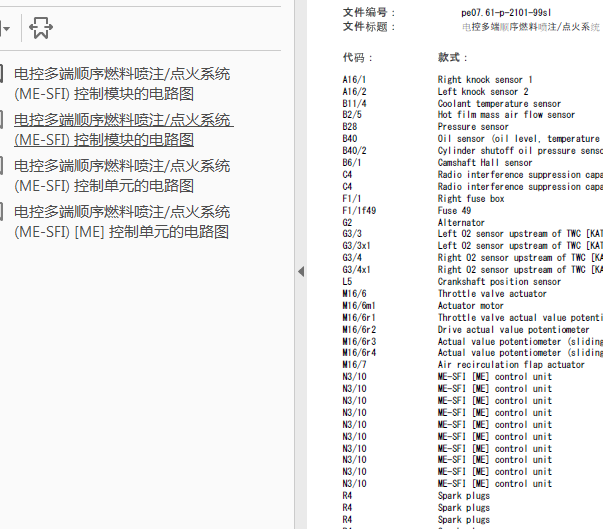Collapse the bookmarks panel with the arrow
This screenshot has height=529, width=603.
[301, 271]
